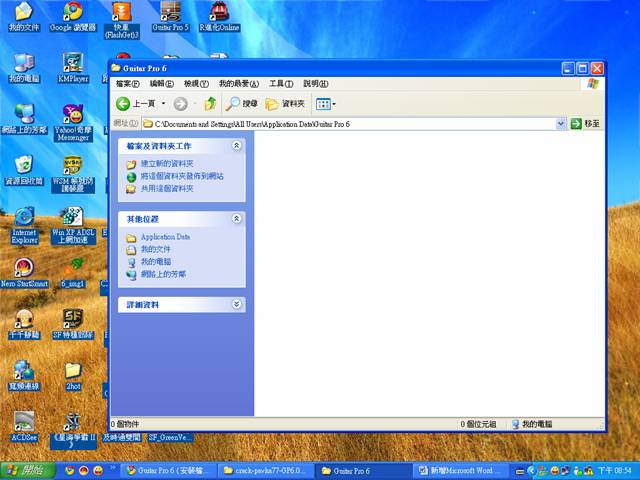Open the 檔案 menu

coord(127,84)
